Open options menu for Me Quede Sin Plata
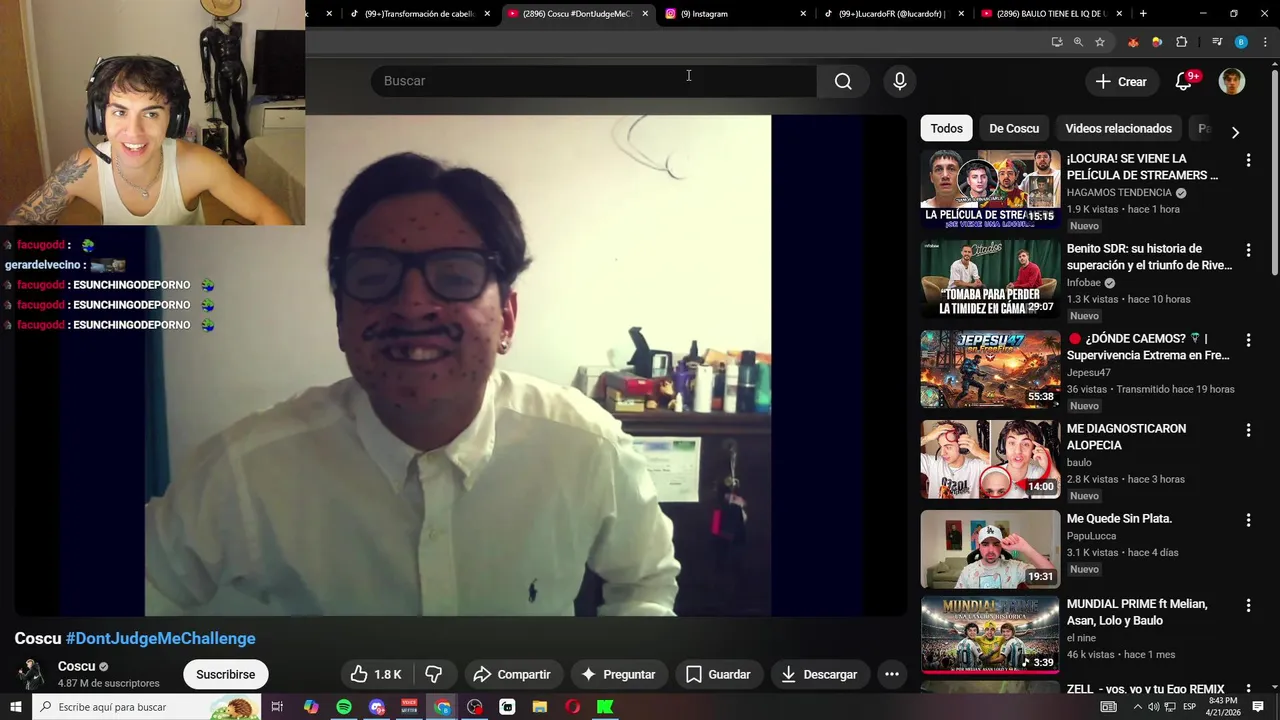The width and height of the screenshot is (1280, 720). [x=1248, y=520]
